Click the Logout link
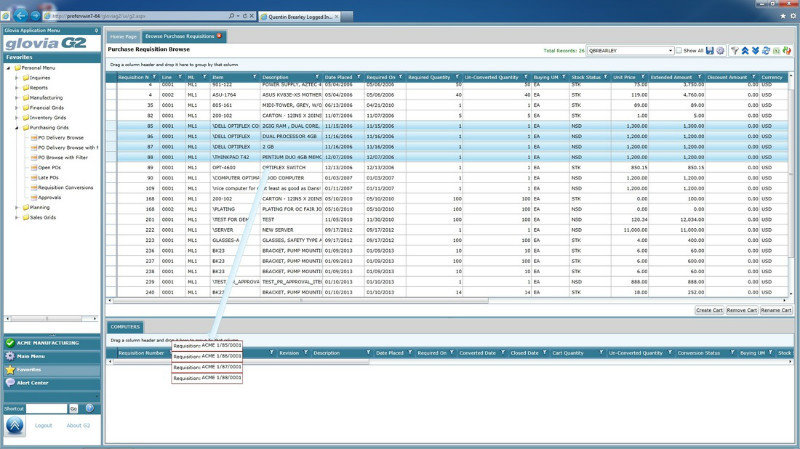This screenshot has width=800, height=449. [x=43, y=425]
